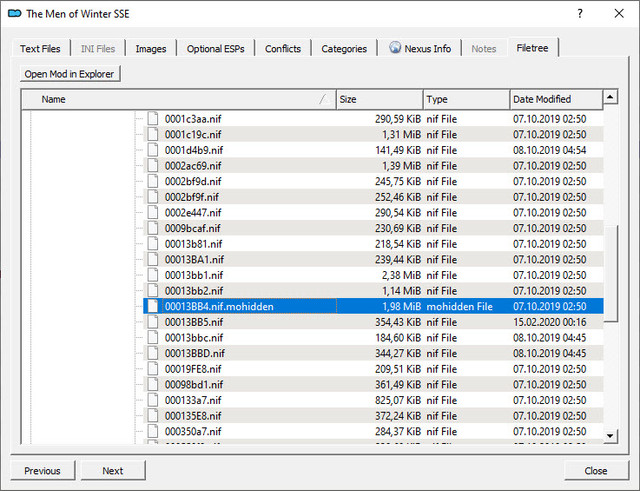Select file icon of 00013BBD.nif
The height and width of the screenshot is (491, 640).
tap(153, 353)
